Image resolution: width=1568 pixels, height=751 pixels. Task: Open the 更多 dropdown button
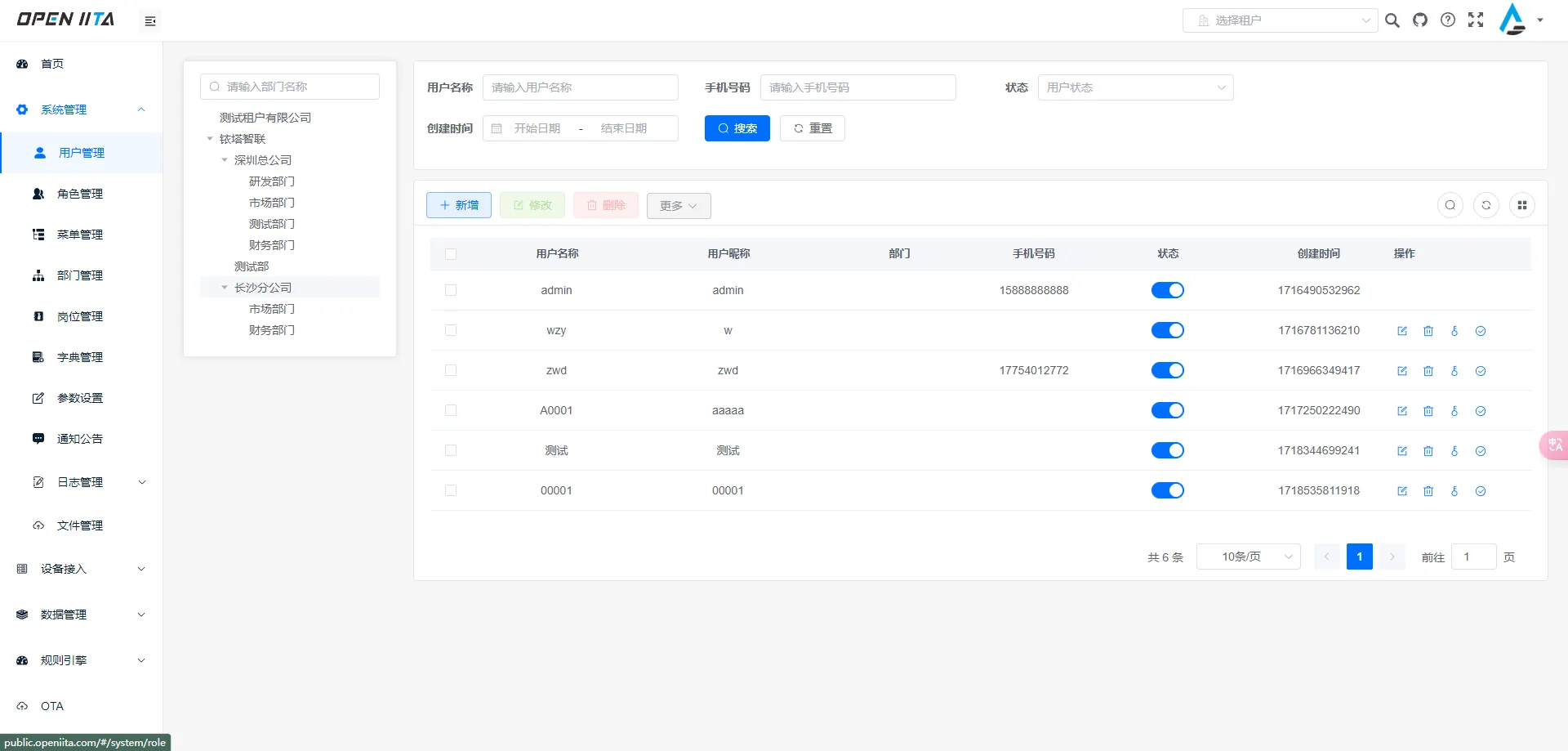click(x=679, y=206)
